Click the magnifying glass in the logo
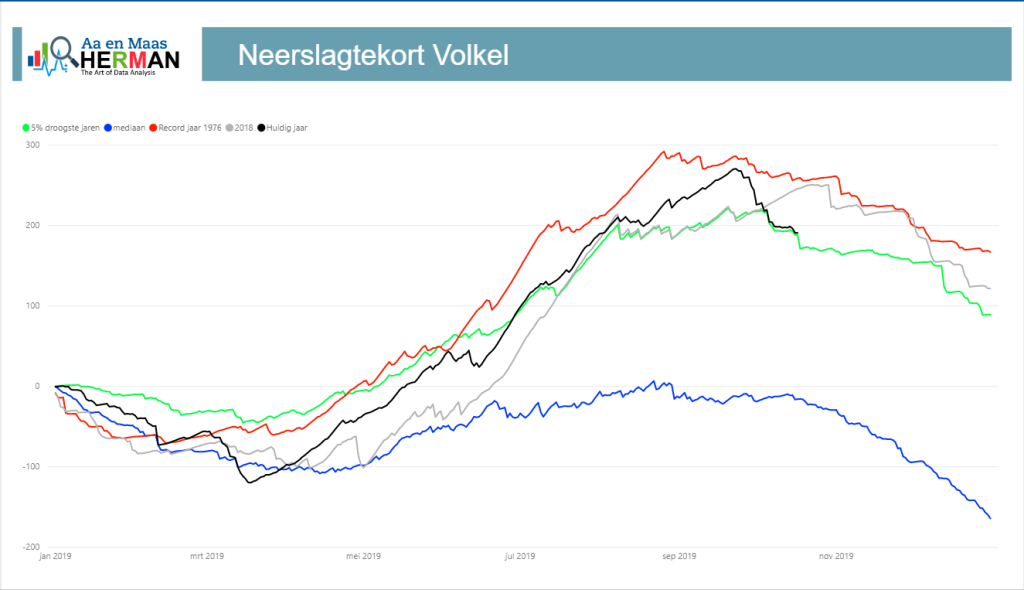1024x590 pixels. coord(63,51)
